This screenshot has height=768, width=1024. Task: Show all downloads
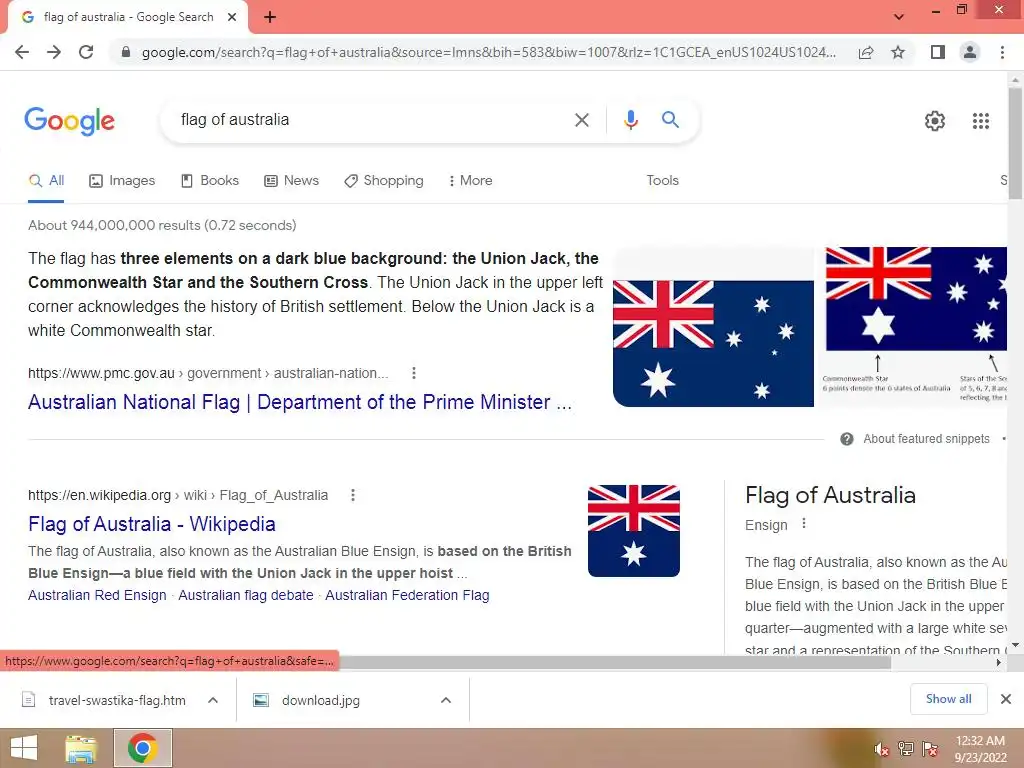click(948, 699)
